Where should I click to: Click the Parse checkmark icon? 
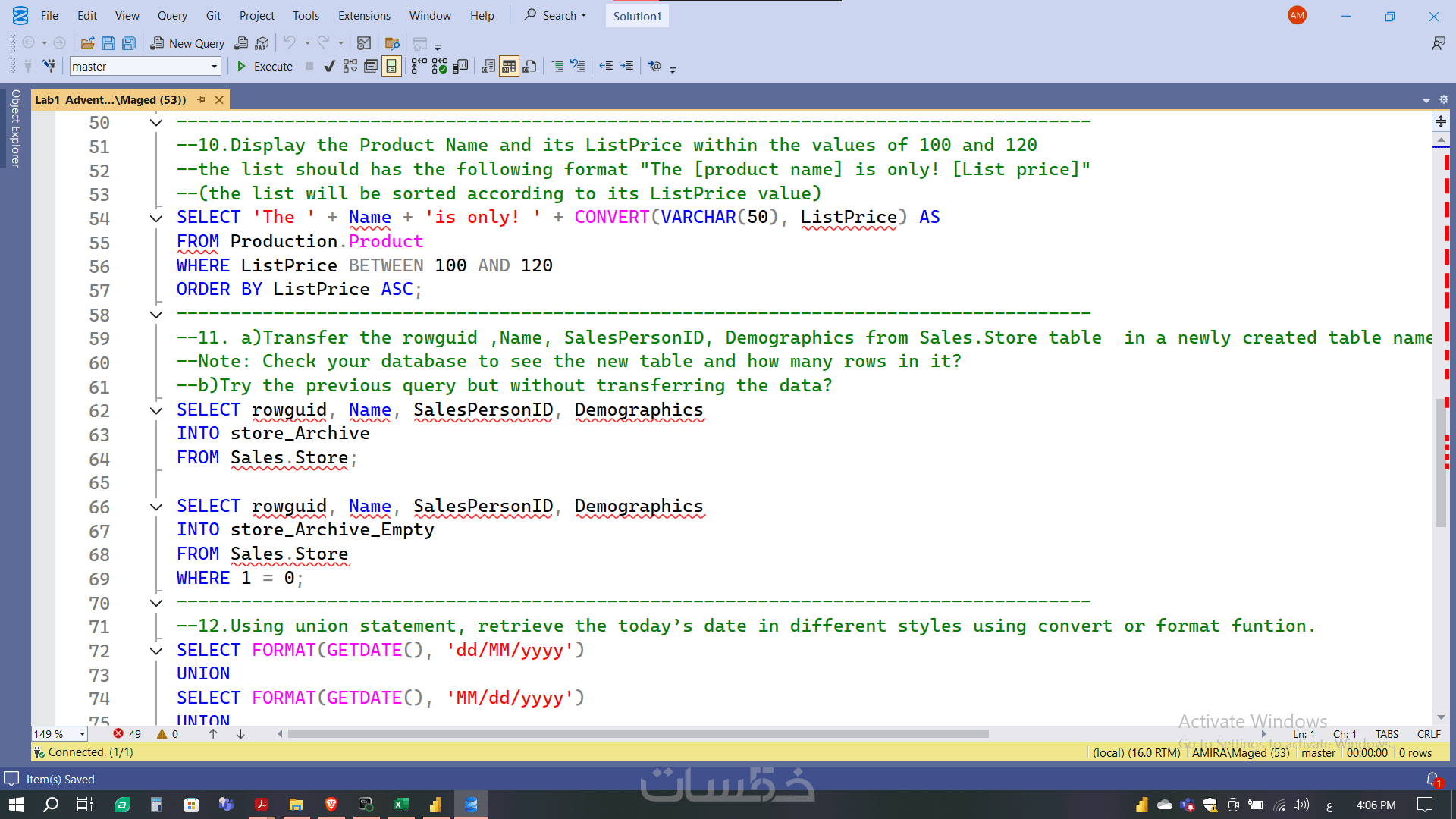(x=329, y=67)
